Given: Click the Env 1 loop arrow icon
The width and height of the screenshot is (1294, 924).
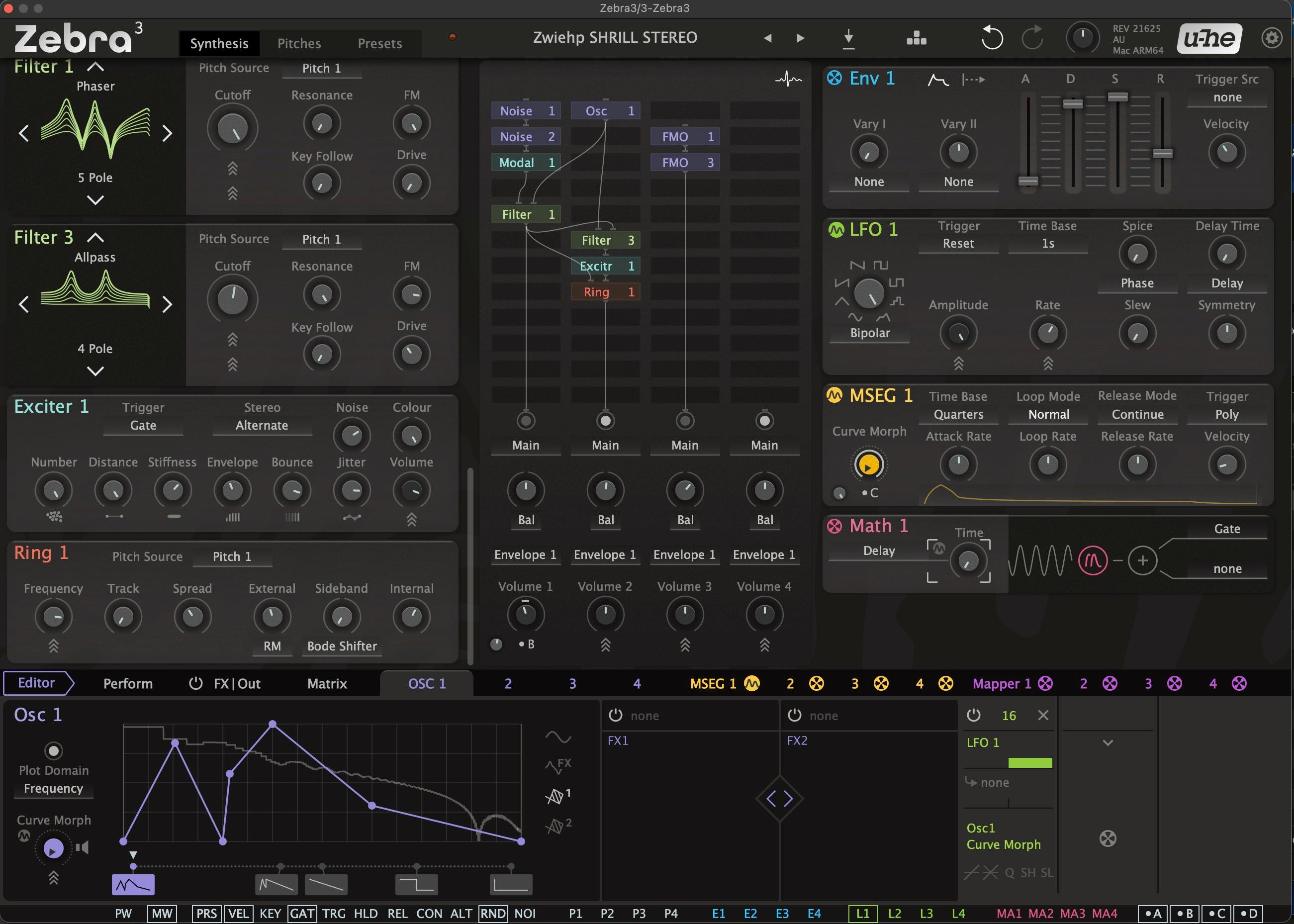Looking at the screenshot, I should coord(973,80).
